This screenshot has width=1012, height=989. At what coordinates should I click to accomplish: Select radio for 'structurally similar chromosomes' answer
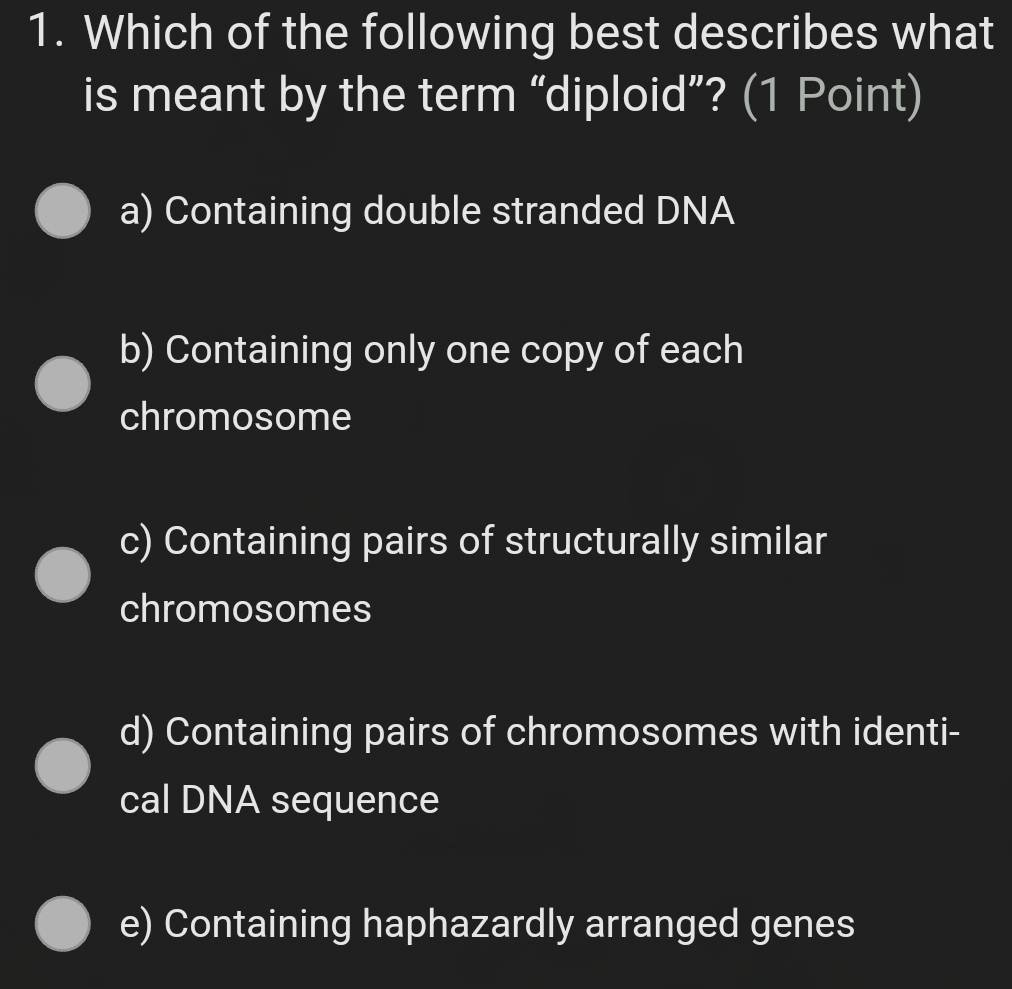[63, 575]
